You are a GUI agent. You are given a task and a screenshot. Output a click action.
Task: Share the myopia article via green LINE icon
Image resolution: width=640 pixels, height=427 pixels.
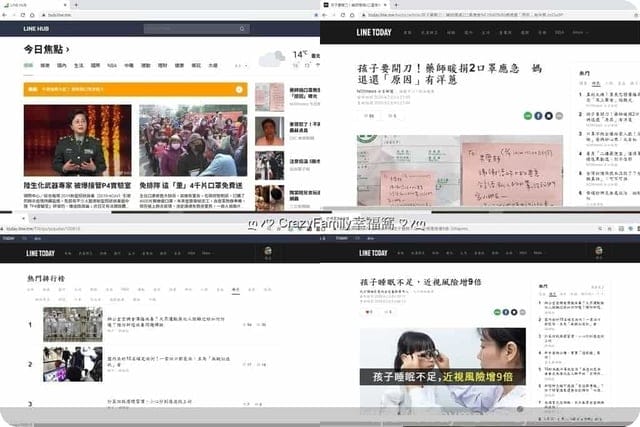(497, 312)
